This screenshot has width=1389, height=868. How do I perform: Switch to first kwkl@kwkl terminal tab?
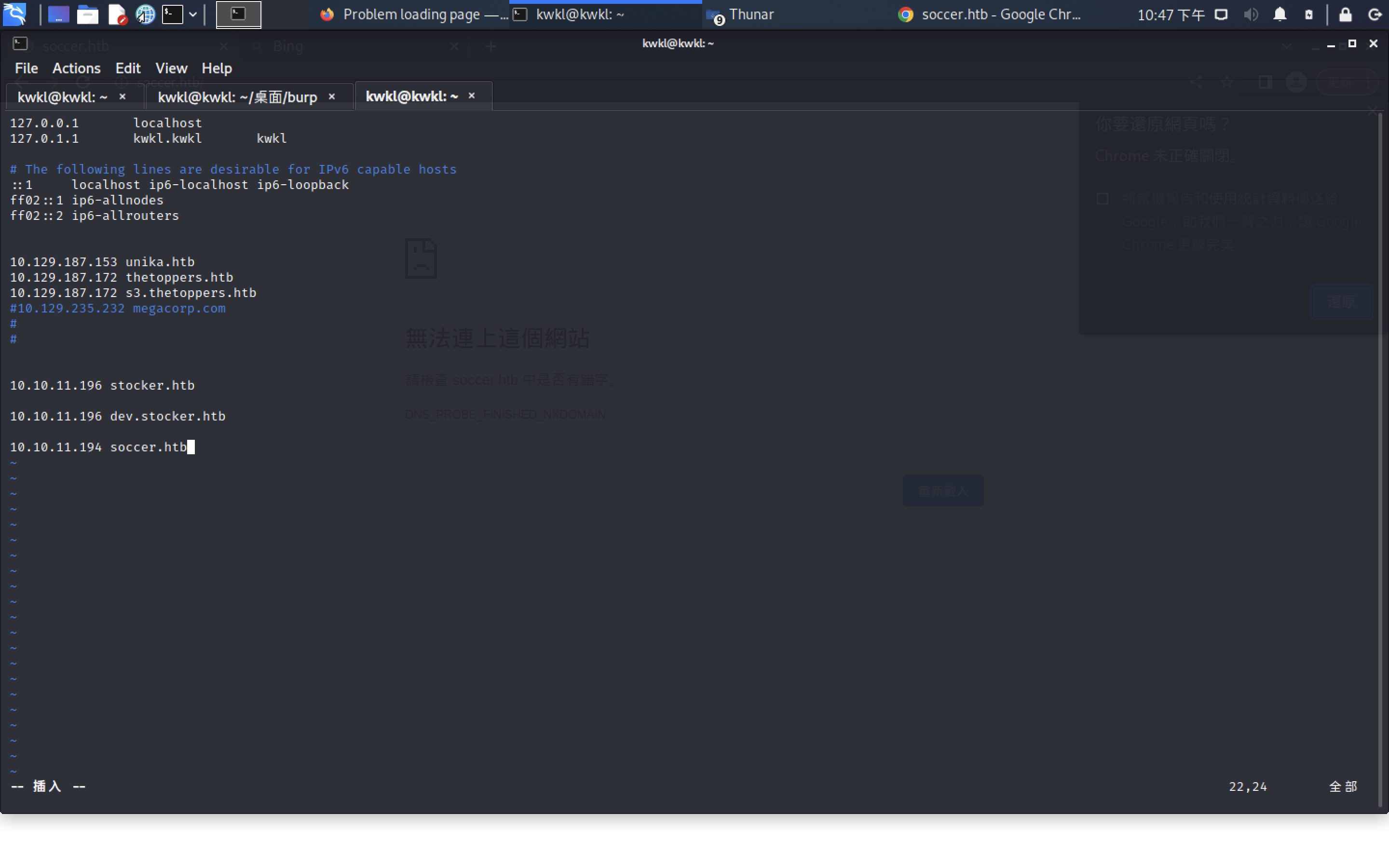[62, 97]
